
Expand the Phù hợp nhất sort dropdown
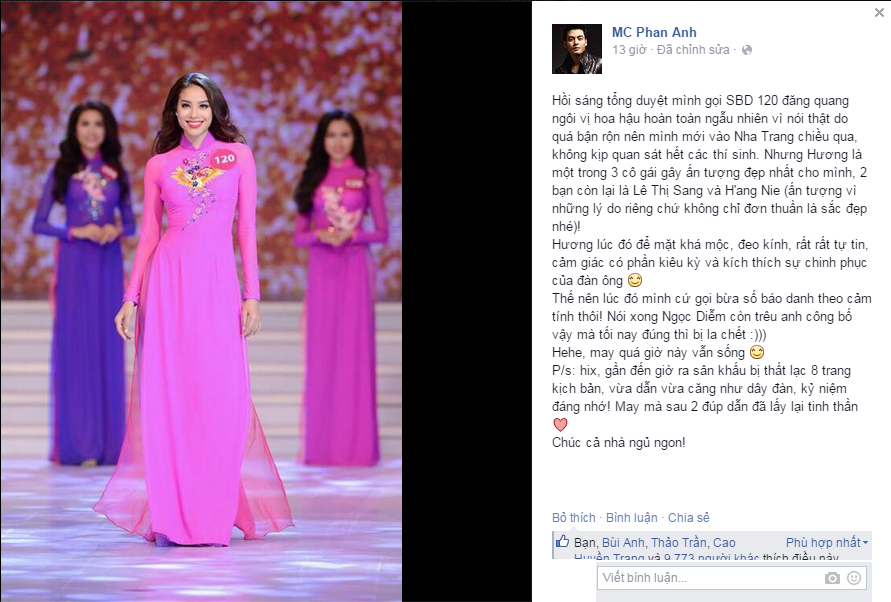(x=827, y=543)
